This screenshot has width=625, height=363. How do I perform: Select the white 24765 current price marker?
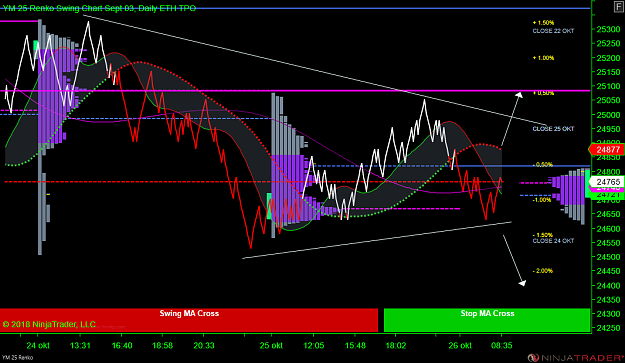pyautogui.click(x=608, y=182)
